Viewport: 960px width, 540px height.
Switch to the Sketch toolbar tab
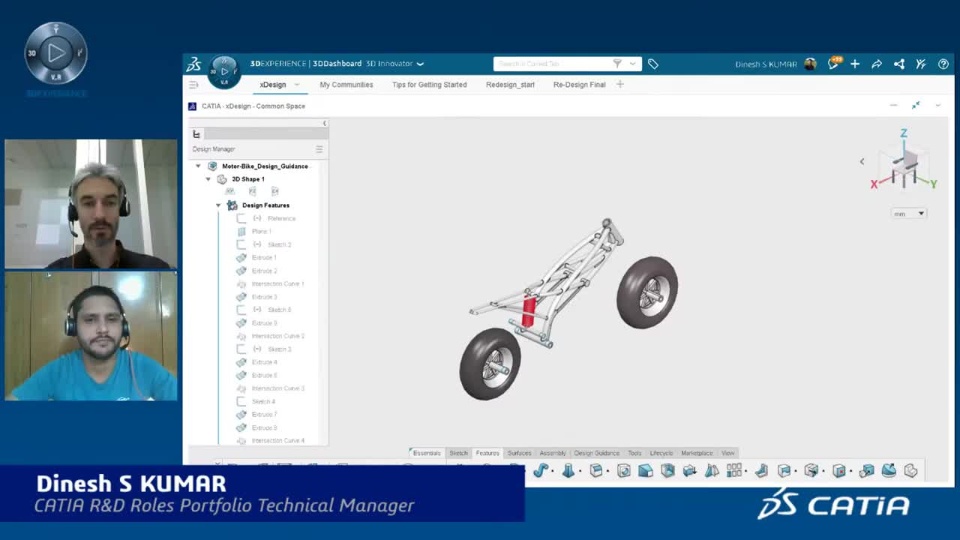pos(459,453)
